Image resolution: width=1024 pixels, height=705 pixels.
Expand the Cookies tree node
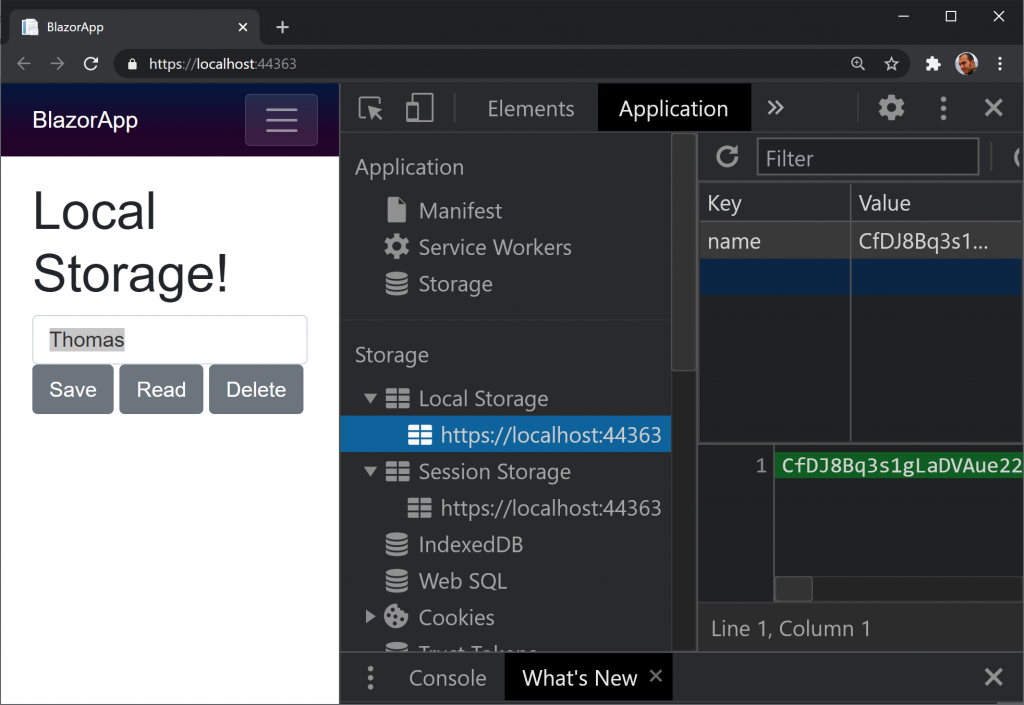pyautogui.click(x=370, y=616)
